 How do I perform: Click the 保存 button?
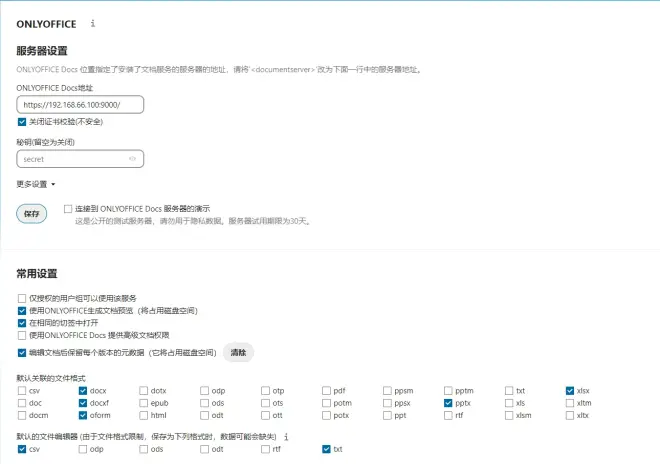(32, 213)
